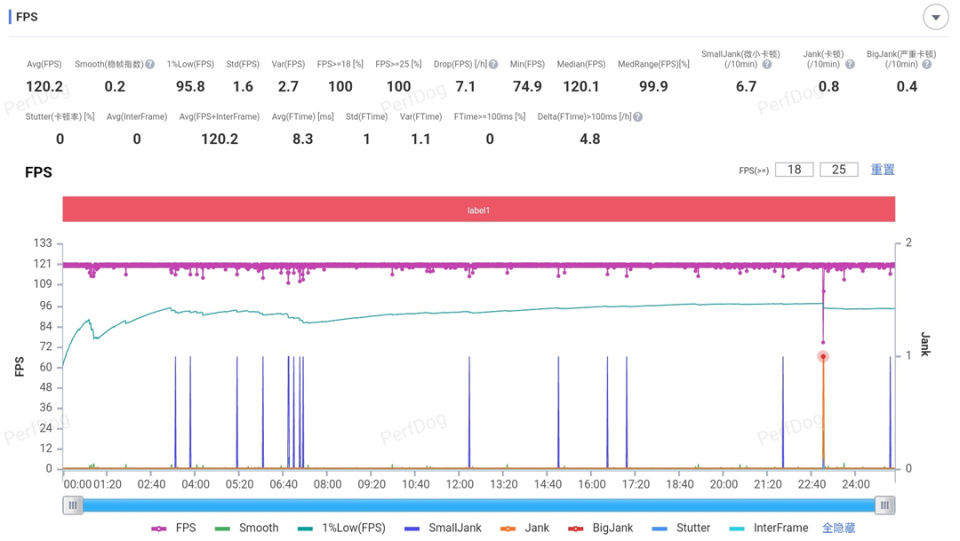Toggle BigJank legend entry
Image resolution: width=960 pixels, height=541 pixels.
[x=601, y=528]
